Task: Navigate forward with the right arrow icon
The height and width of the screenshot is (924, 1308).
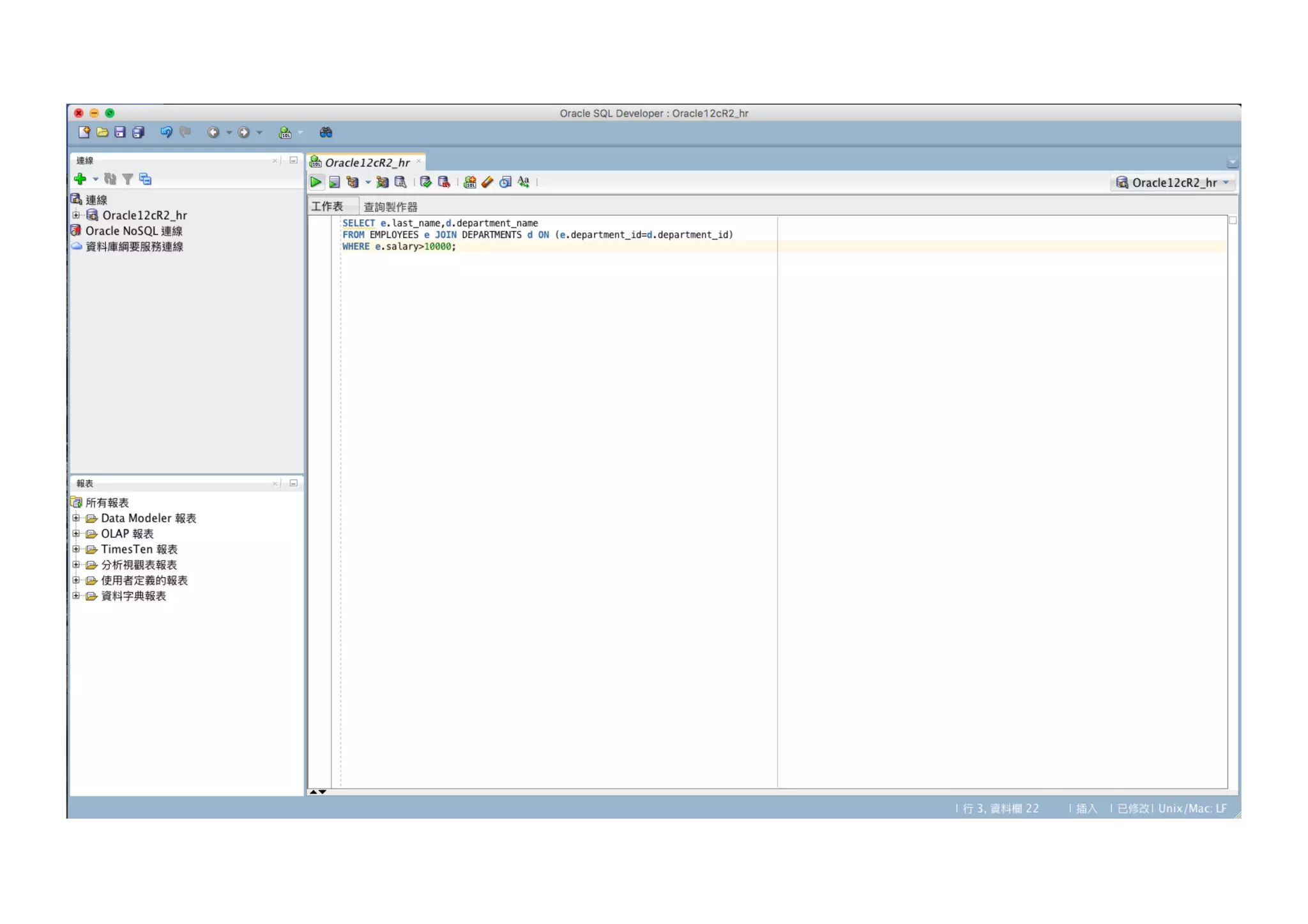Action: (x=243, y=132)
